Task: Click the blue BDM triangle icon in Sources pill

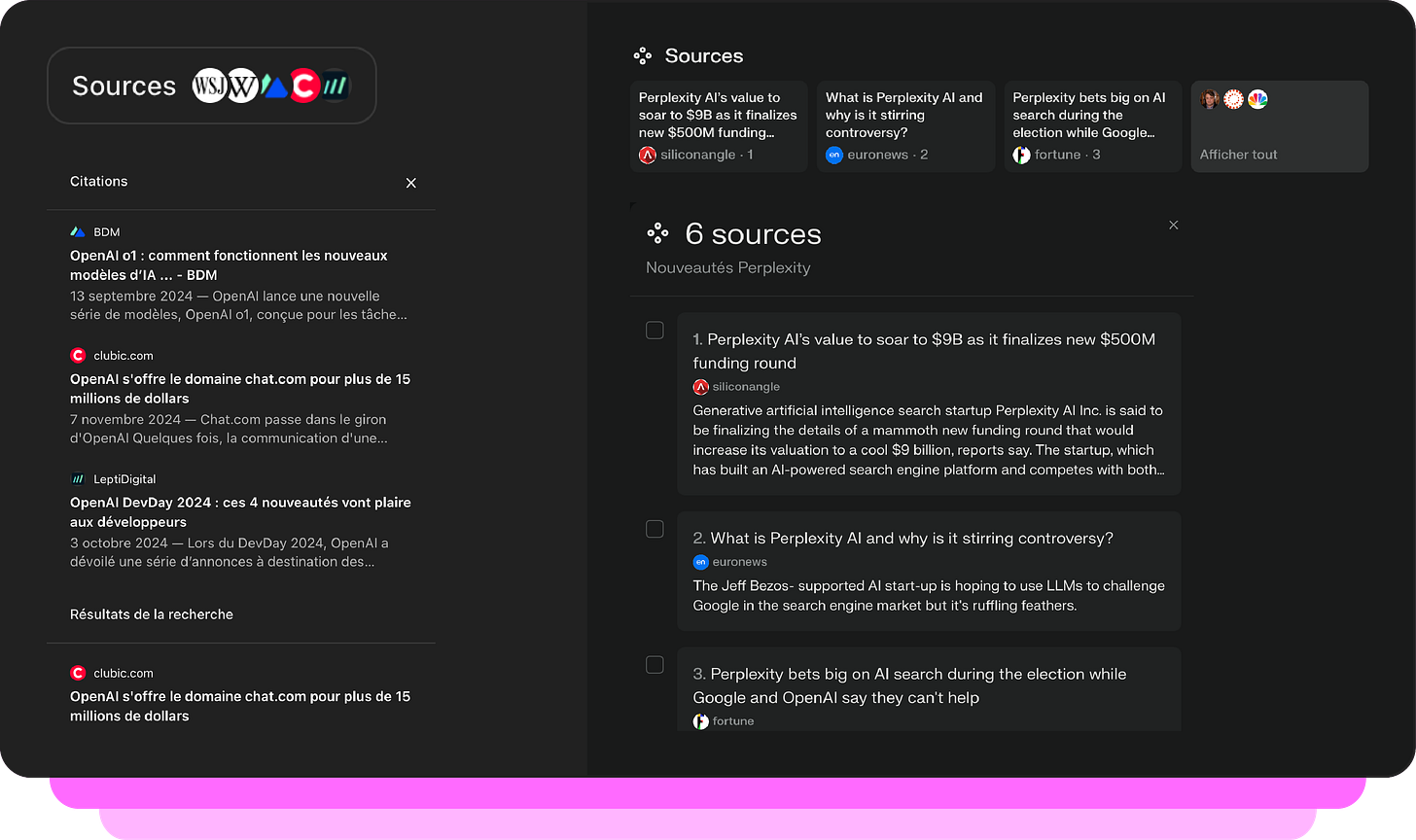Action: click(274, 87)
